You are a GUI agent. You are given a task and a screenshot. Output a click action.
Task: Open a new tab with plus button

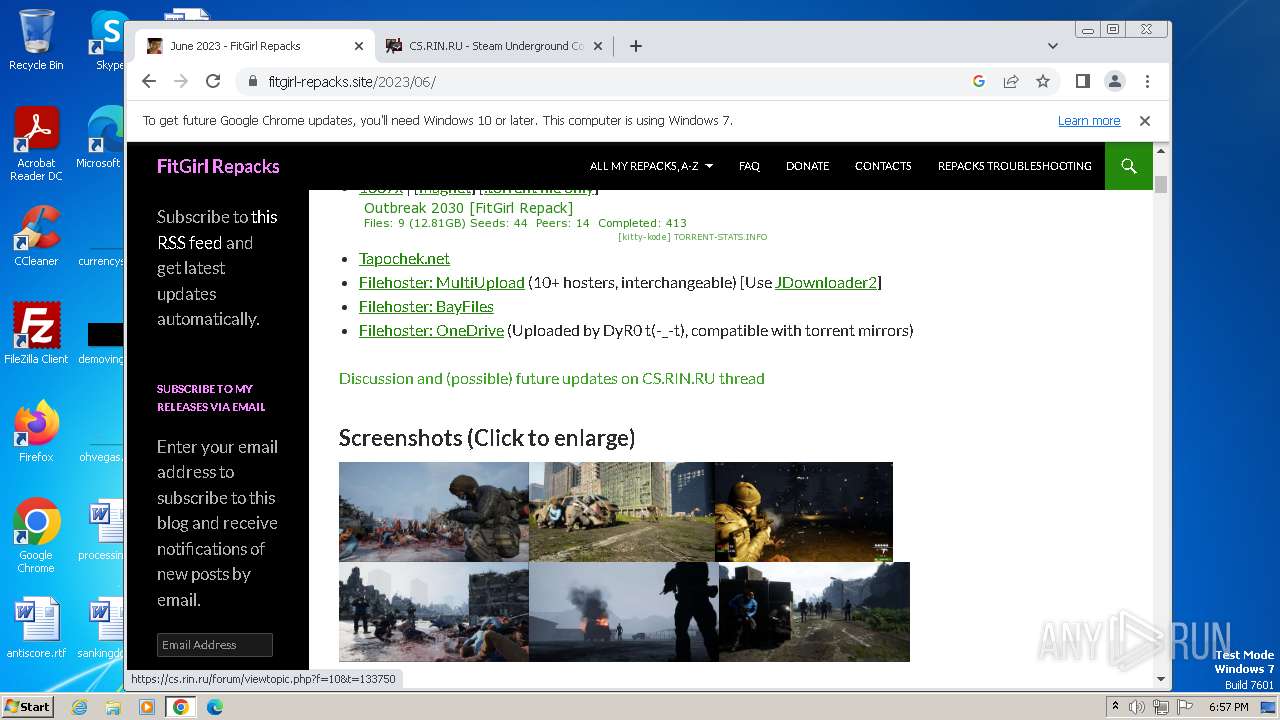pyautogui.click(x=636, y=46)
